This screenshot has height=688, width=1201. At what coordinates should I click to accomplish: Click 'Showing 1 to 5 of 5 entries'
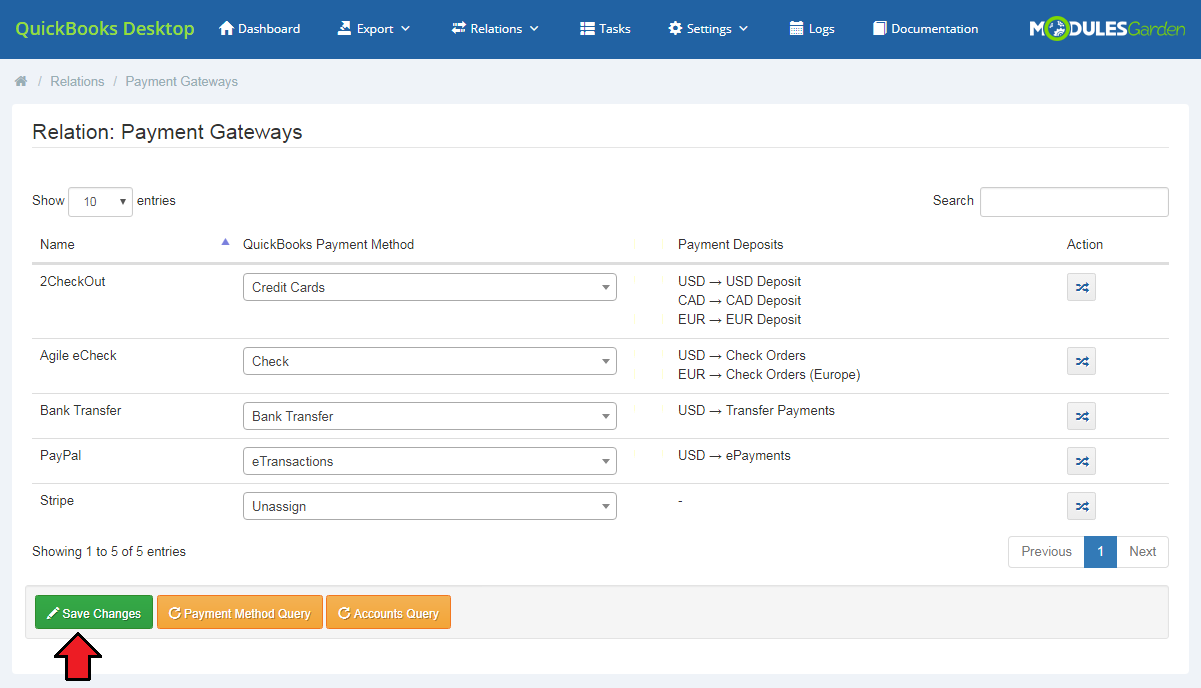[109, 551]
